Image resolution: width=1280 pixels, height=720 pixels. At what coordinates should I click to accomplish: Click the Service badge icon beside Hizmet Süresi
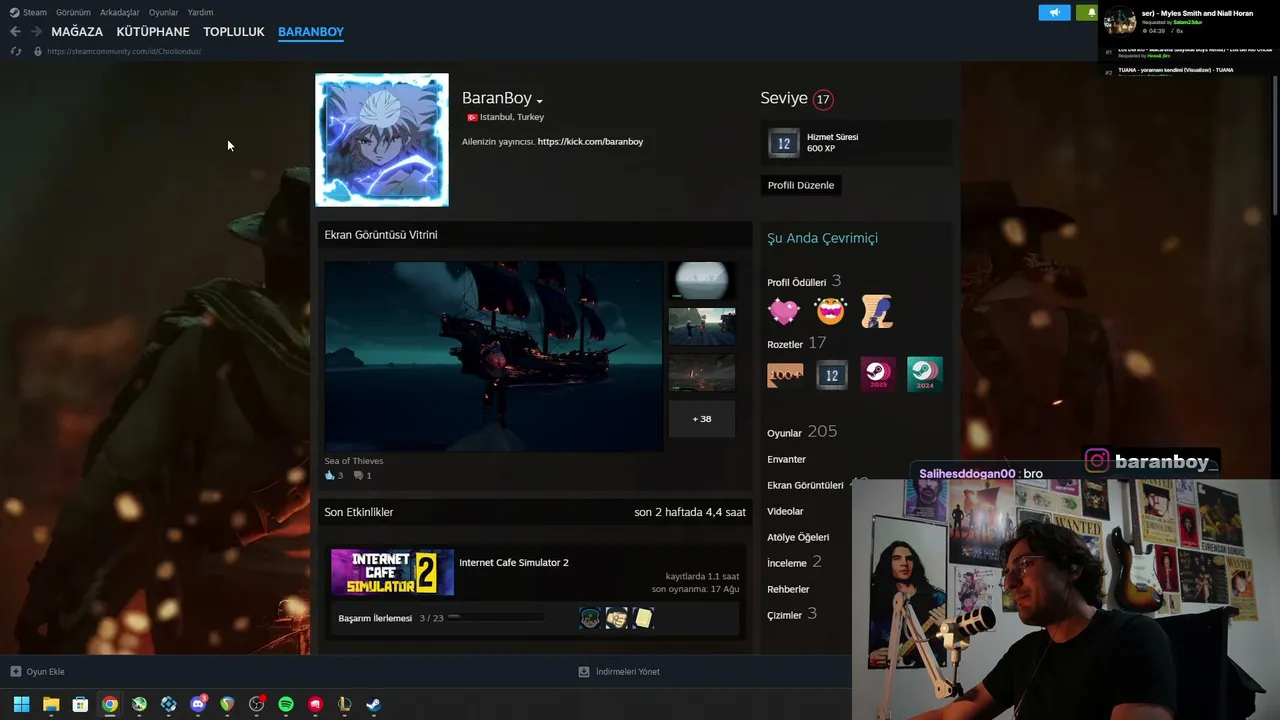784,143
